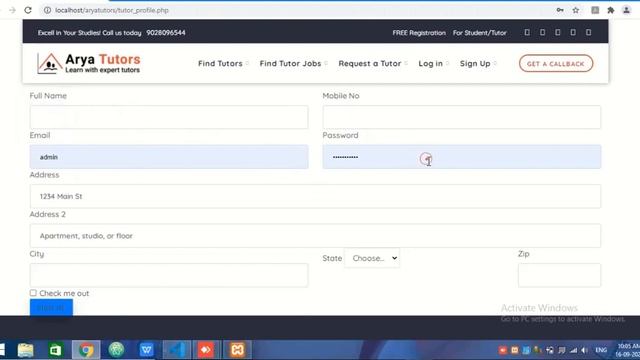The width and height of the screenshot is (640, 360).
Task: Click the GET A CALLBACK button
Action: pos(556,64)
